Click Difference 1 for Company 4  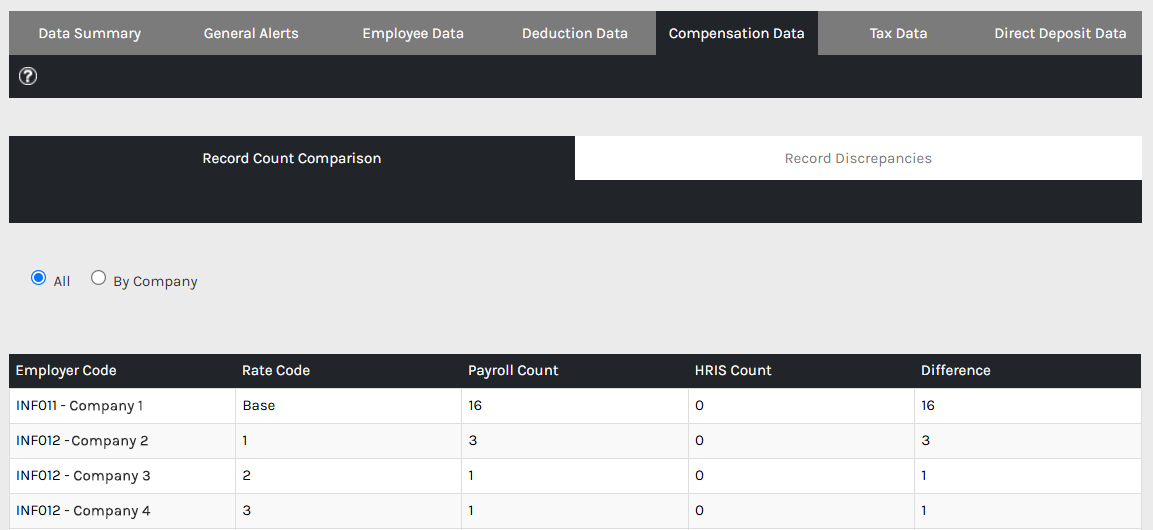coord(1028,511)
